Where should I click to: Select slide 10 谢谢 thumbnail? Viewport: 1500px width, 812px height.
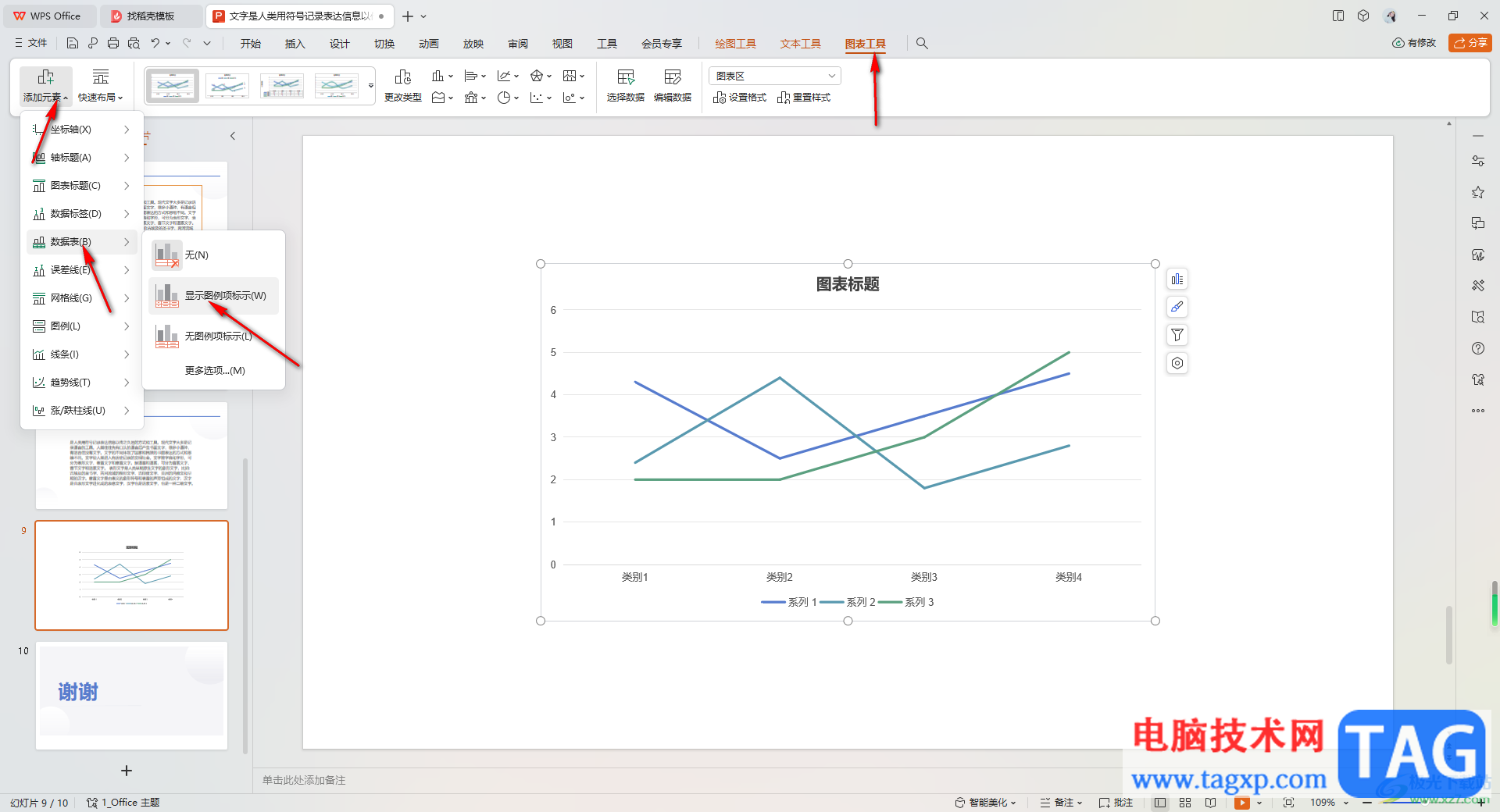[x=131, y=696]
